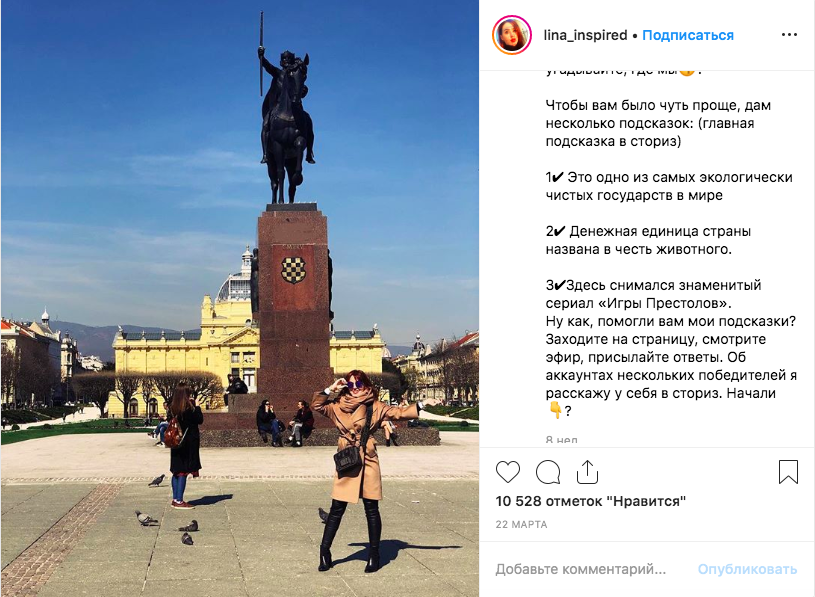Image resolution: width=815 pixels, height=597 pixels.
Task: Click the pointing-down hand emoji in caption
Action: 555,410
